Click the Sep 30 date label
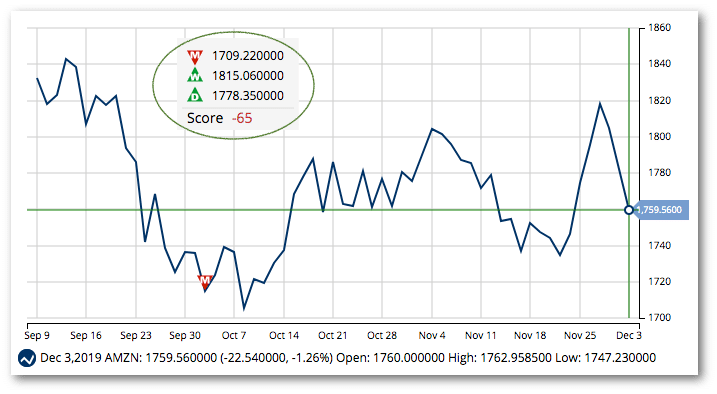 pos(185,335)
